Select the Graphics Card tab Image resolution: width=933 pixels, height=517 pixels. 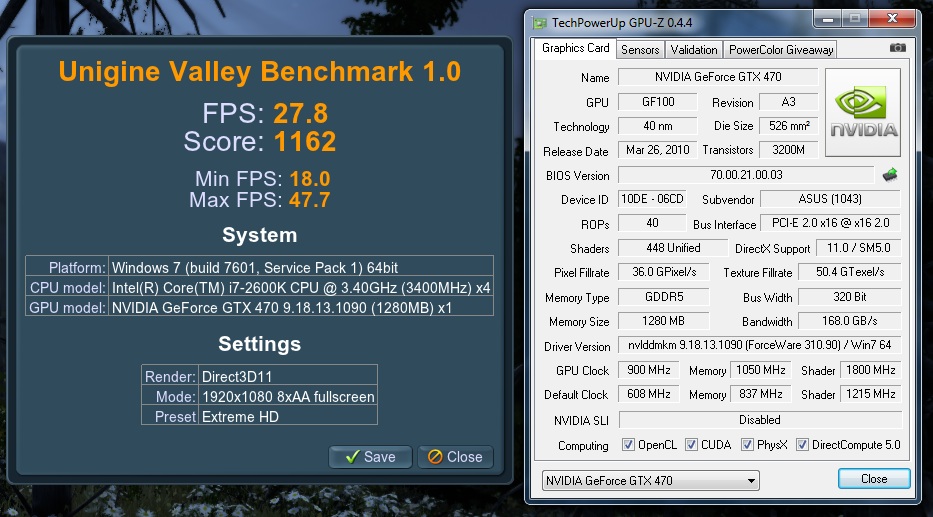[575, 48]
